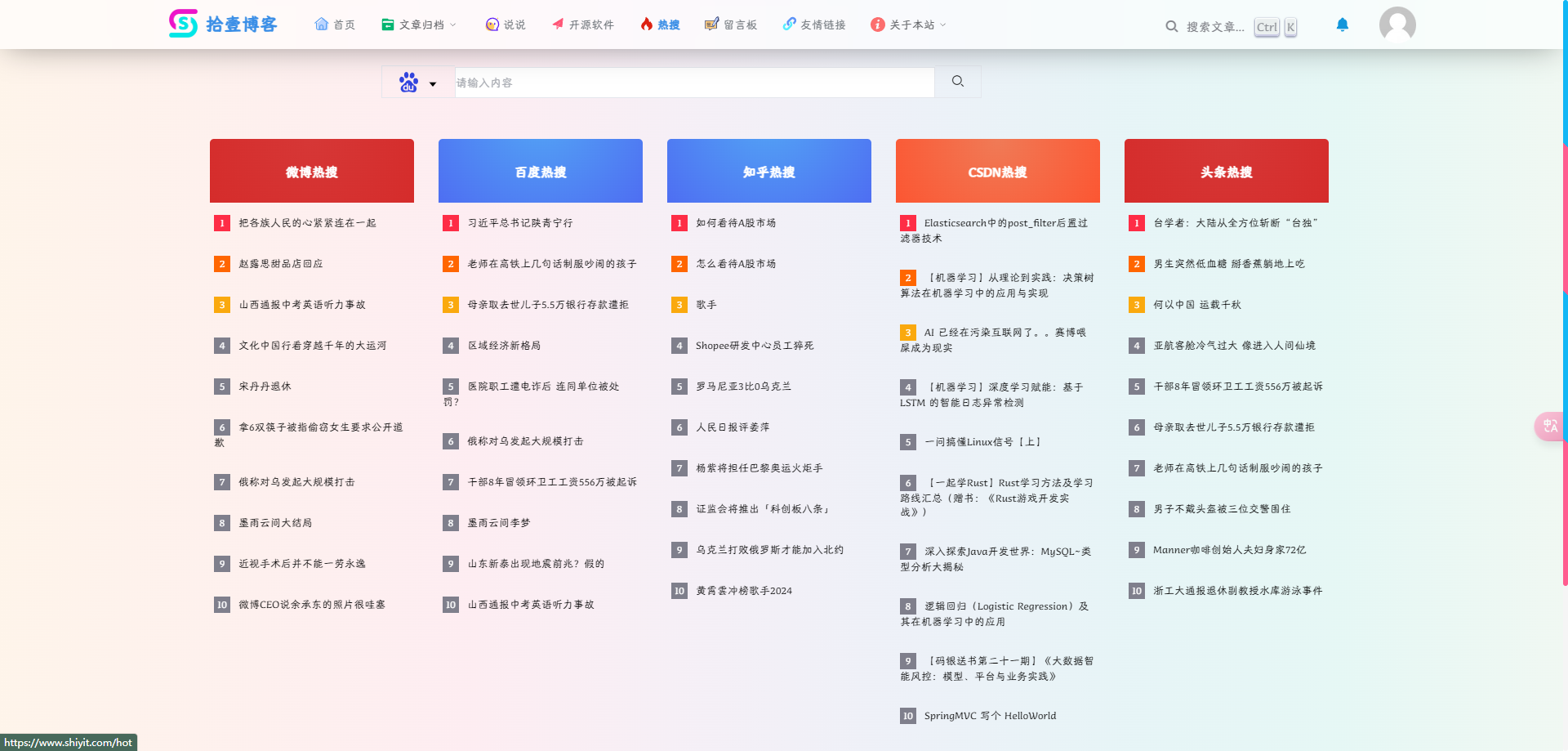The image size is (1568, 751).
Task: Open 微博CEO说余承东的照片很哇塞
Action: point(312,605)
